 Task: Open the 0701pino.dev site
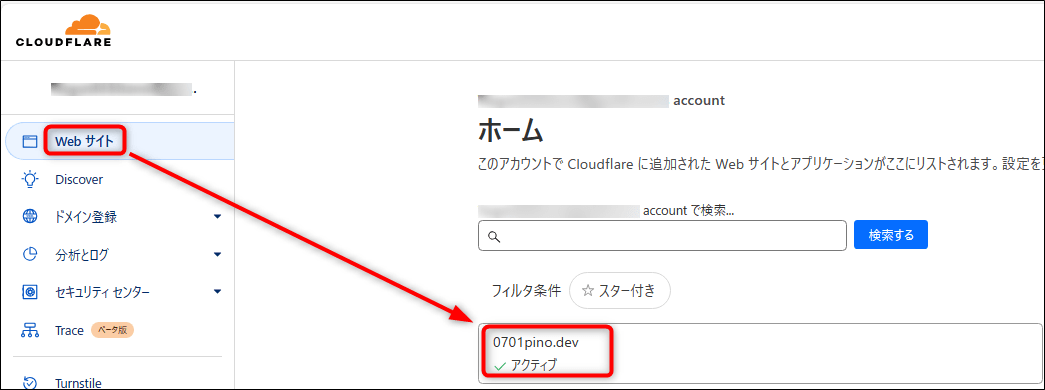coord(536,343)
